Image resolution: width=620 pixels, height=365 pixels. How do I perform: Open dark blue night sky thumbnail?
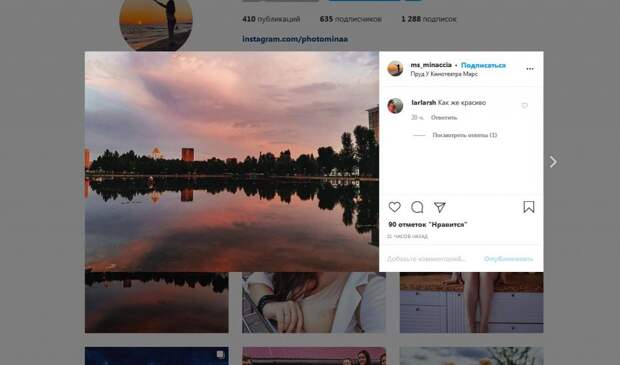pos(157,356)
